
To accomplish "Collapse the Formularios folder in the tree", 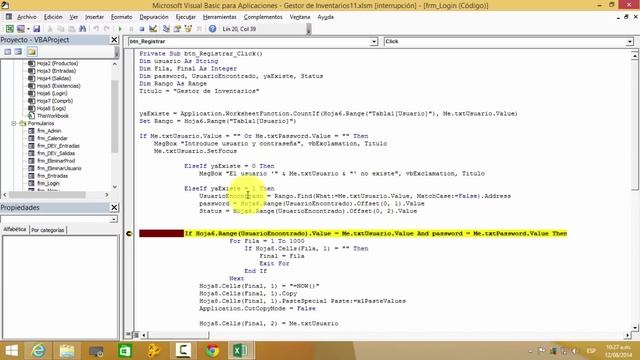I will [x=13, y=123].
